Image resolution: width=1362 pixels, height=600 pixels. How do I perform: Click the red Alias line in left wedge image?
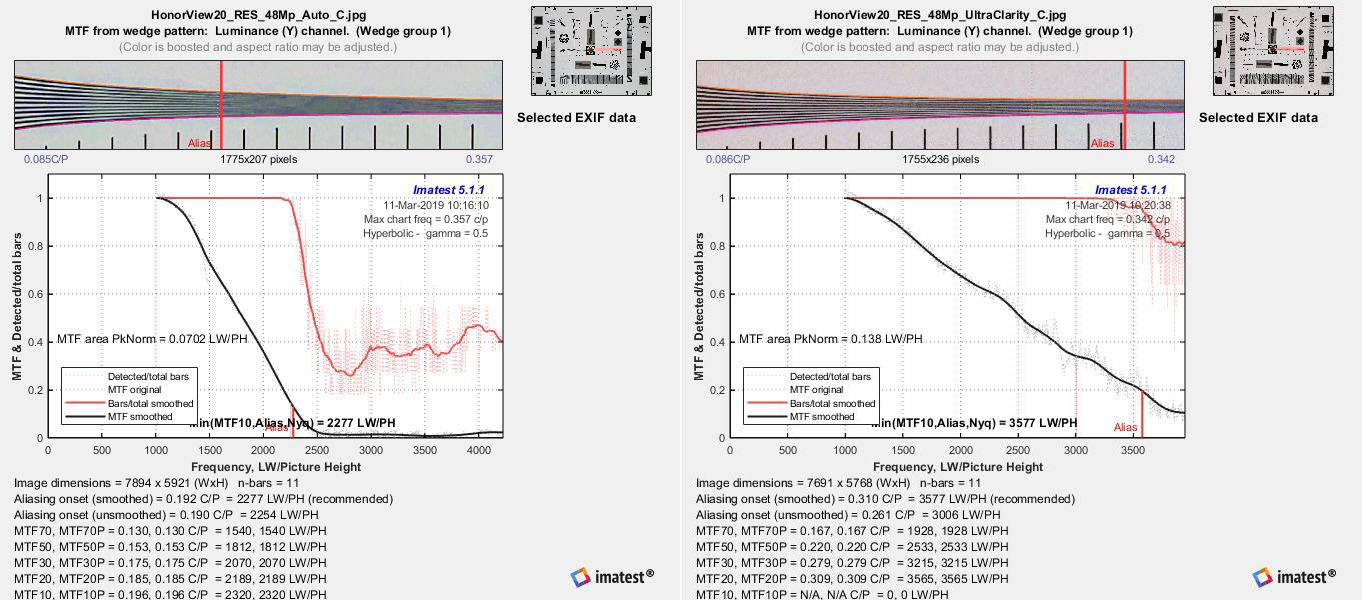tap(221, 105)
